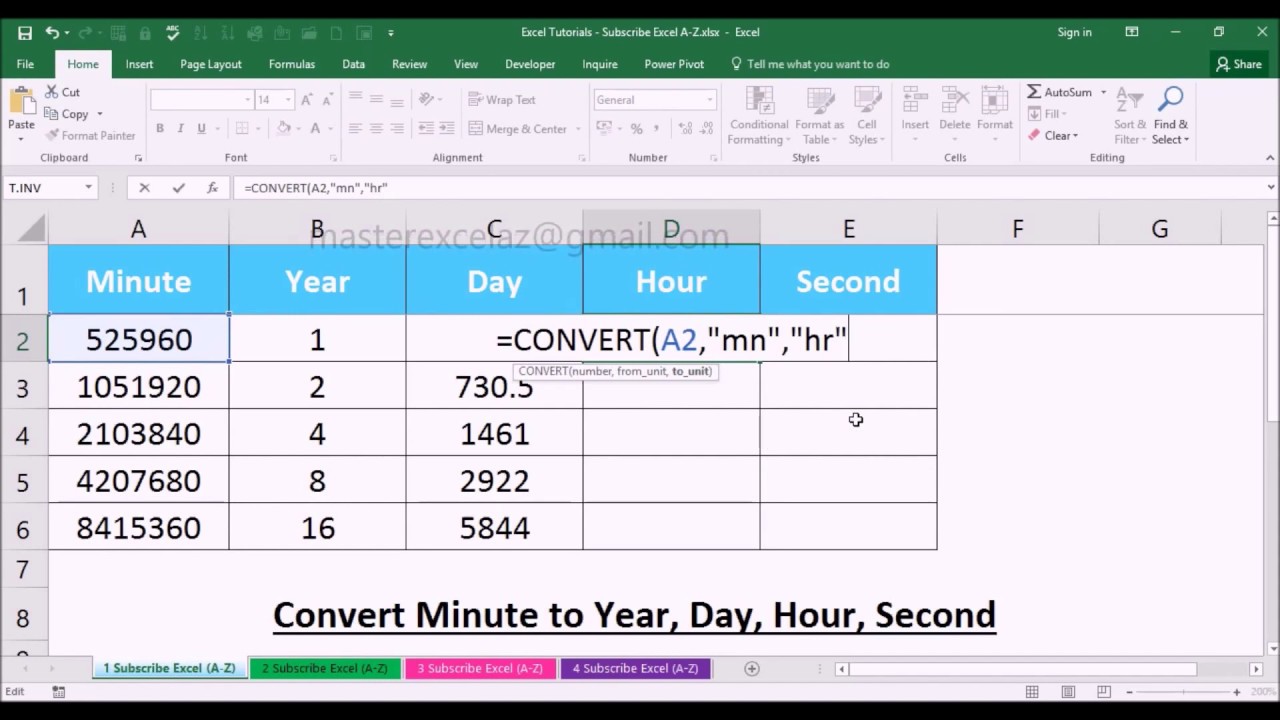
Task: Switch to the Page Layout tab
Action: point(211,64)
